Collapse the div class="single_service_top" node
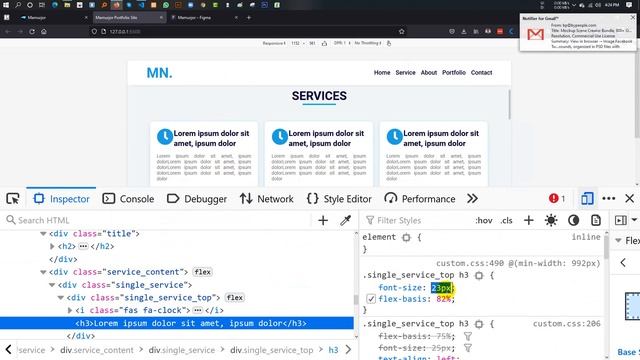The image size is (640, 360). click(x=60, y=298)
